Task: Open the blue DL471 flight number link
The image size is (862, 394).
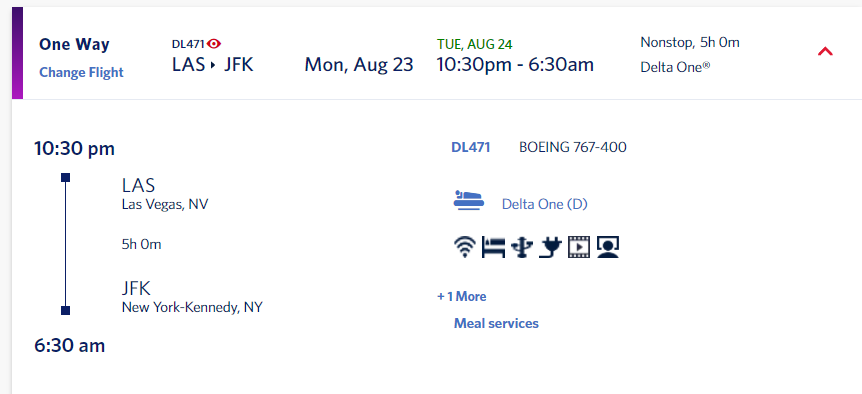Action: pyautogui.click(x=471, y=147)
